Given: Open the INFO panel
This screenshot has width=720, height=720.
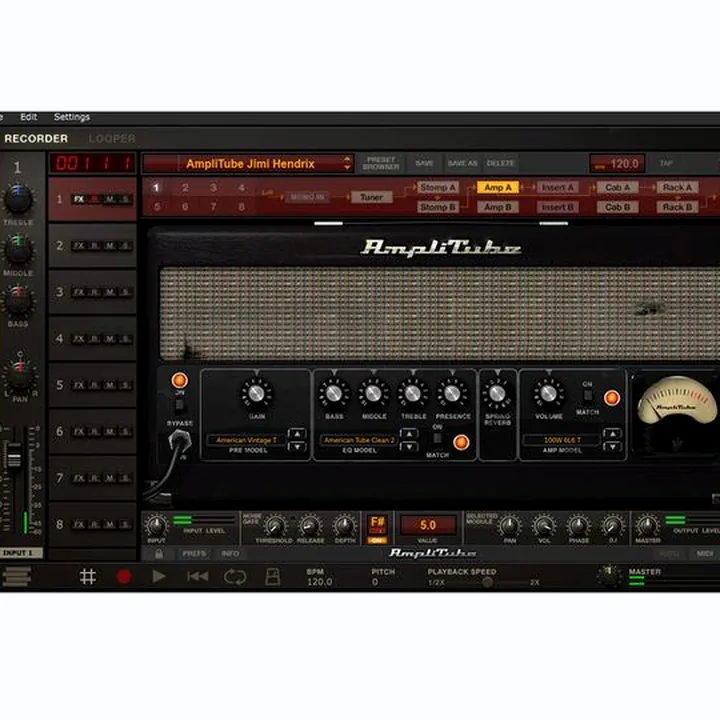Looking at the screenshot, I should 230,554.
